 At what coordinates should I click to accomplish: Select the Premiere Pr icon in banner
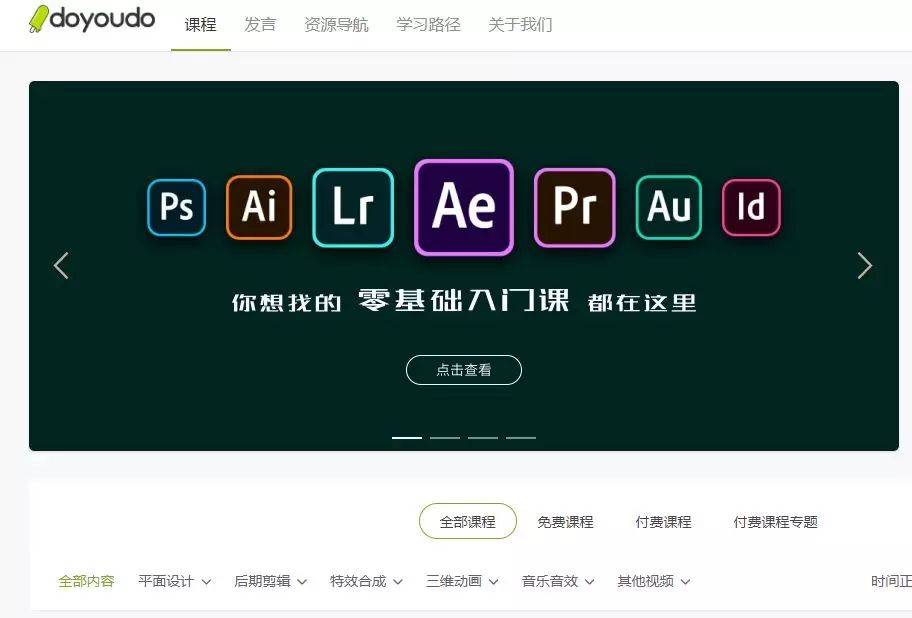(575, 208)
